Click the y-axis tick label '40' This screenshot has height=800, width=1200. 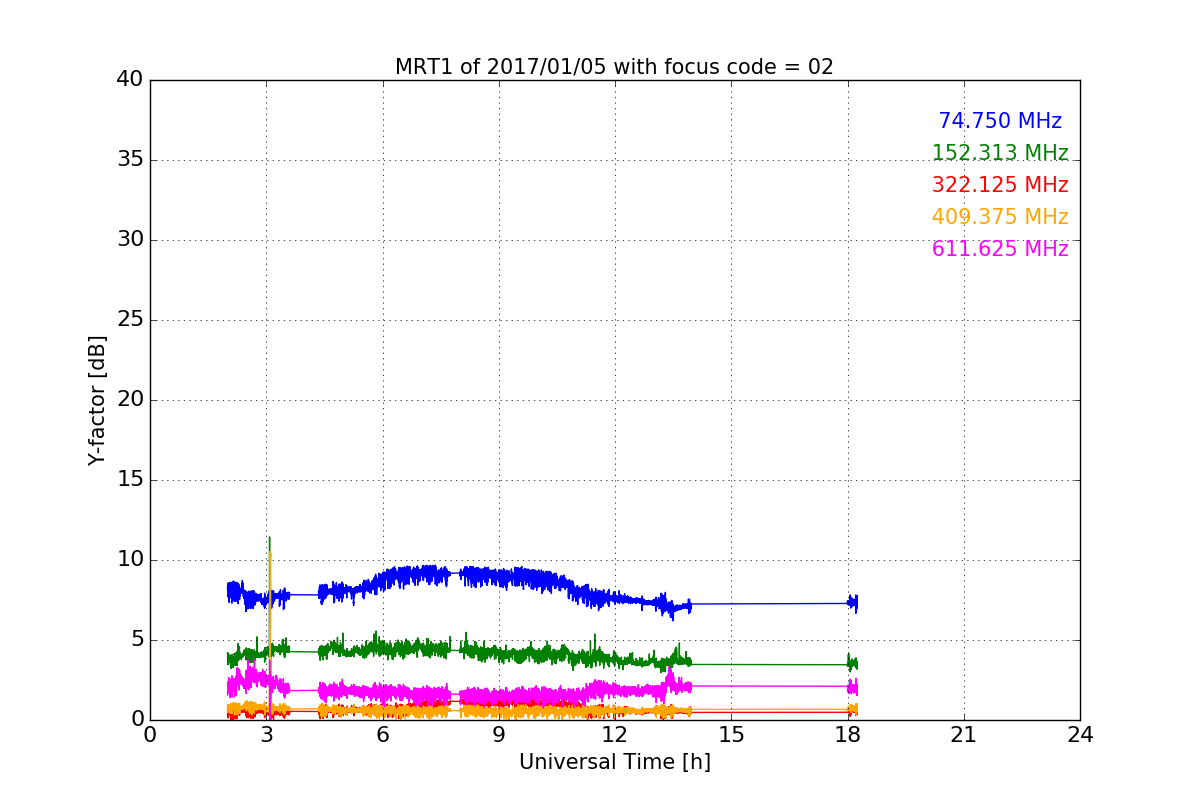(x=130, y=80)
